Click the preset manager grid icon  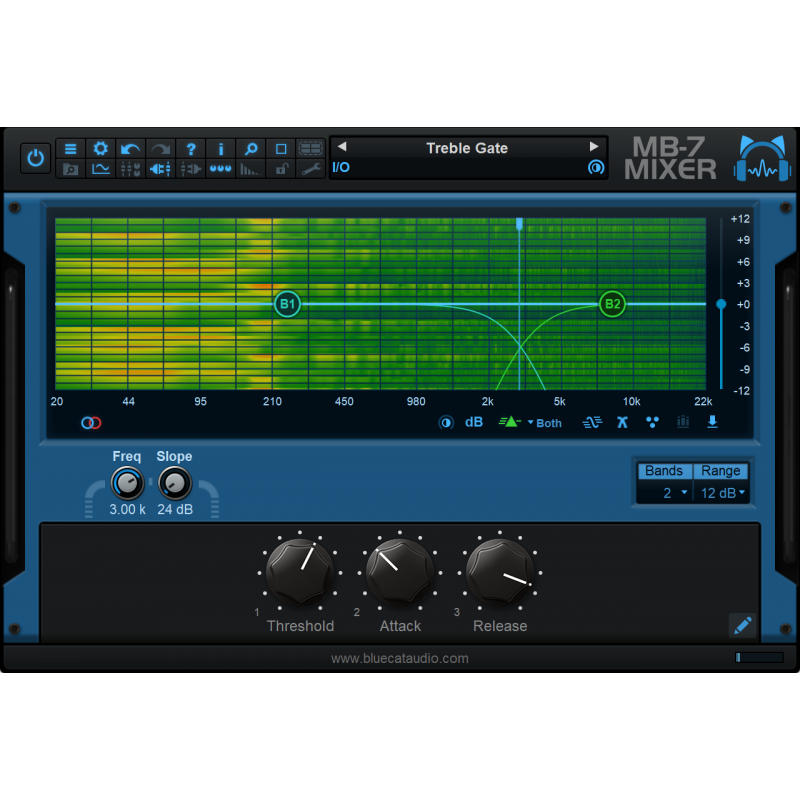coord(312,147)
